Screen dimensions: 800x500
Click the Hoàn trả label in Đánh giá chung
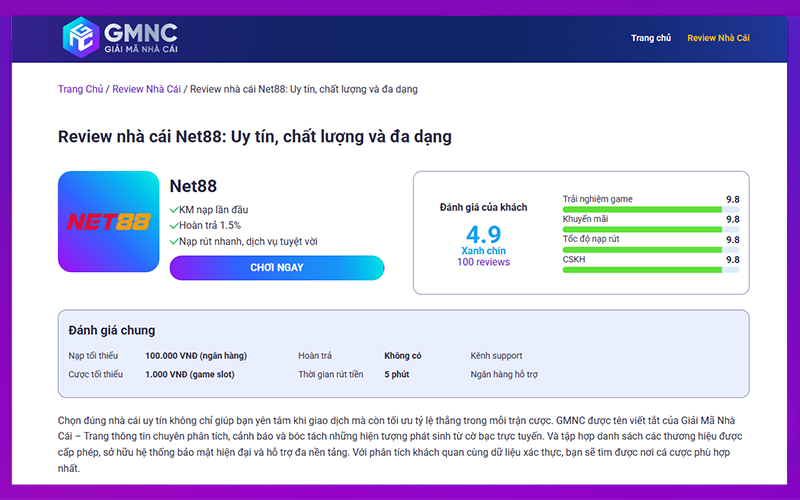tap(315, 356)
